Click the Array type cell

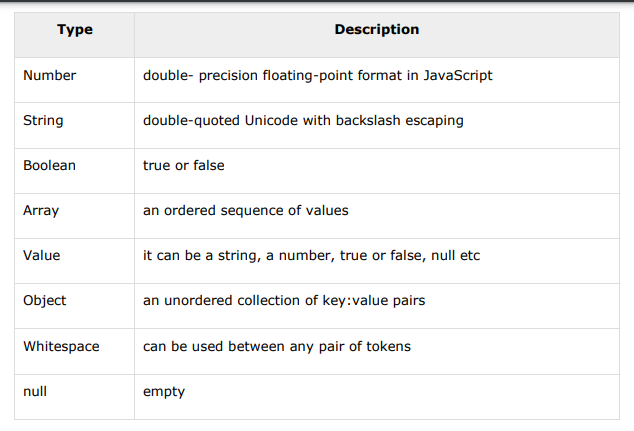pos(41,210)
